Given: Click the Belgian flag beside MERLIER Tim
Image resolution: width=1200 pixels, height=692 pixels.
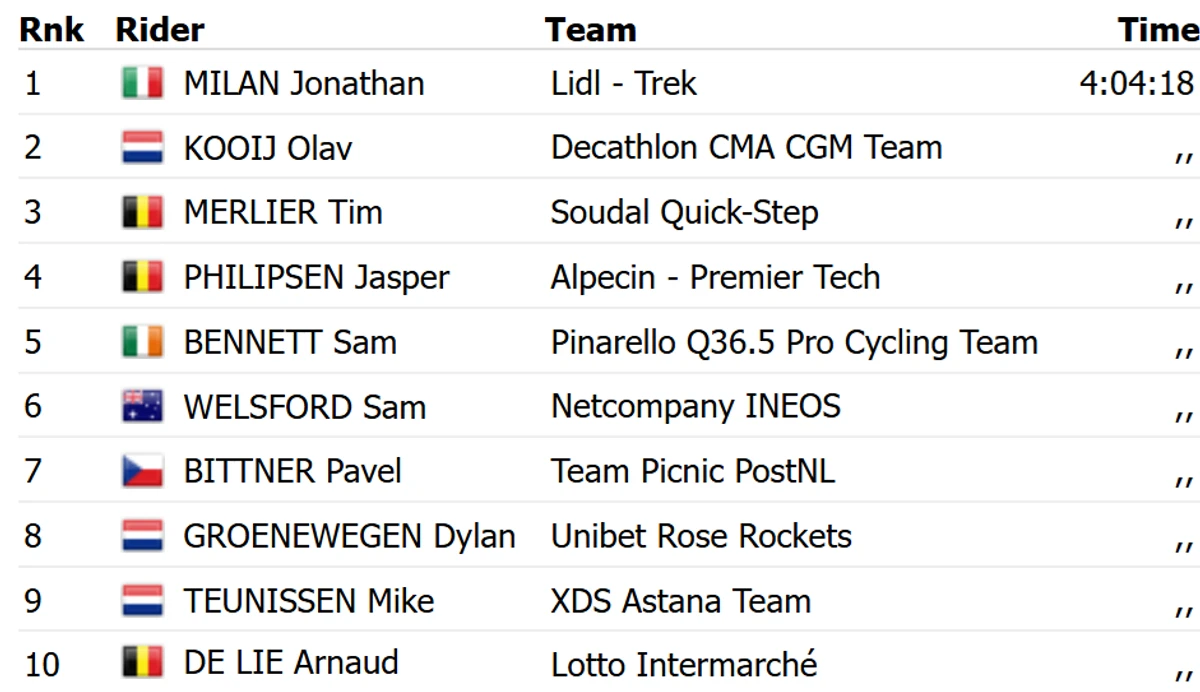Looking at the screenshot, I should click(x=142, y=213).
